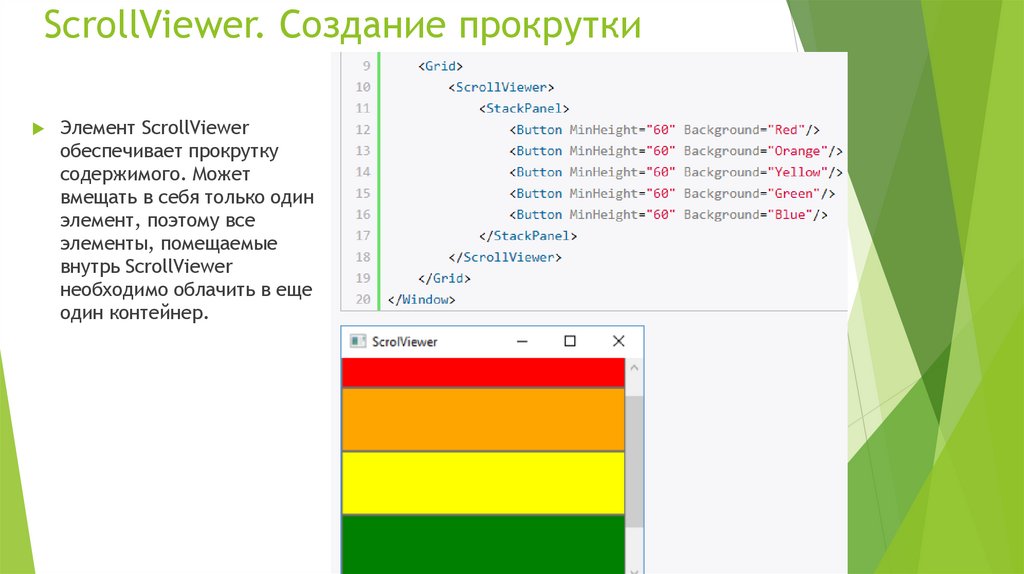Click the opening <StackPanel> tag on line 11
The width and height of the screenshot is (1024, 574).
(524, 108)
